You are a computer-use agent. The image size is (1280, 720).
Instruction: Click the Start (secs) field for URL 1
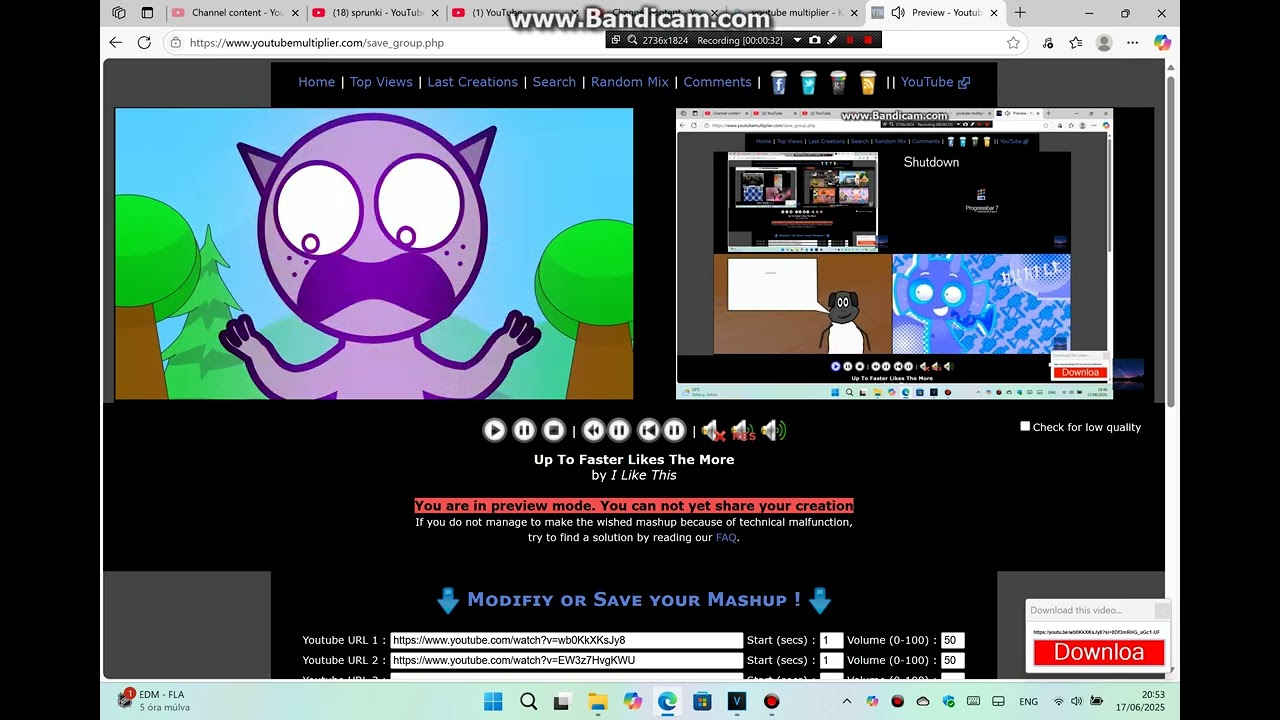pyautogui.click(x=831, y=640)
